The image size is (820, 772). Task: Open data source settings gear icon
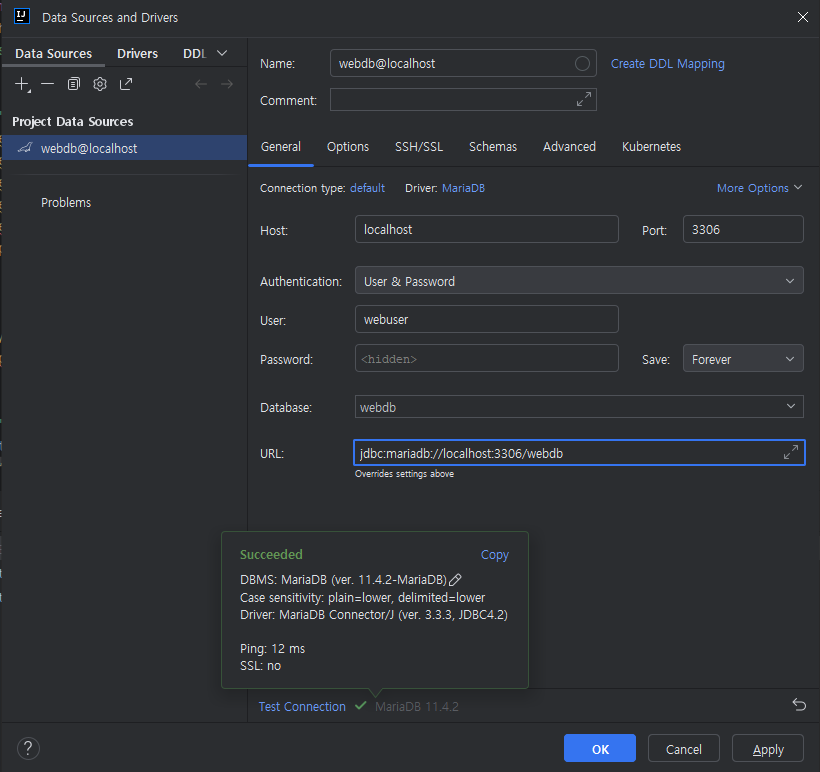click(100, 84)
